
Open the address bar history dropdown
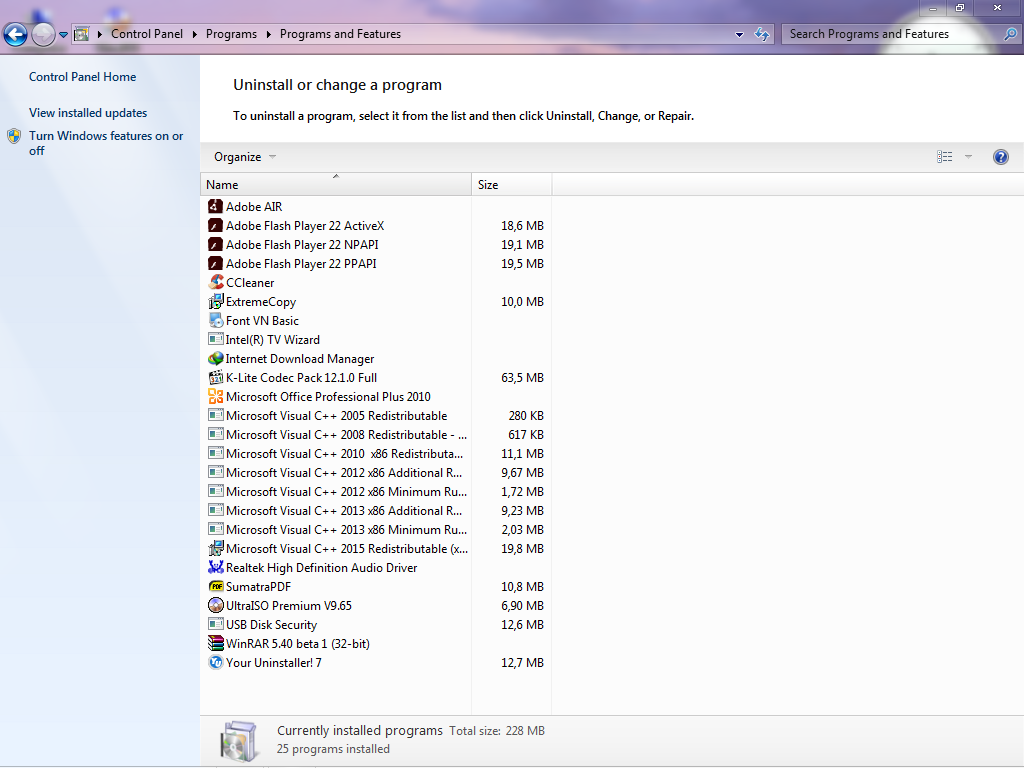(739, 35)
